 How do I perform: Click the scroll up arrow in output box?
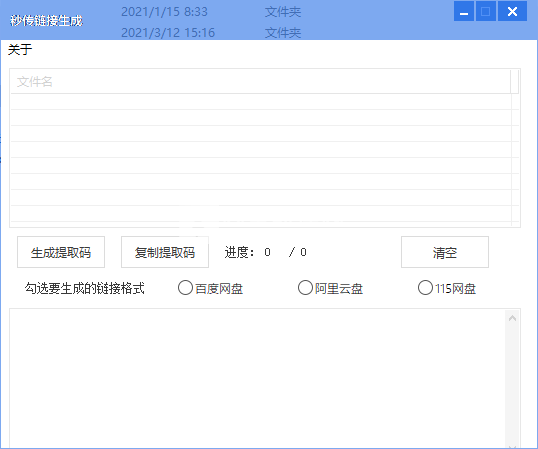coord(513,319)
